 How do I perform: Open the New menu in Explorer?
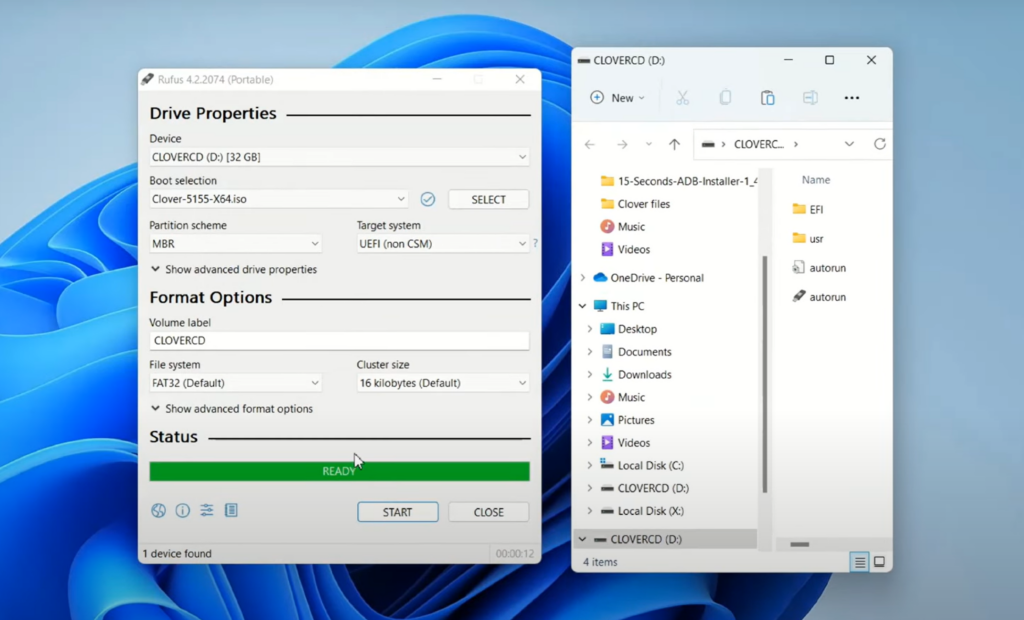(617, 98)
